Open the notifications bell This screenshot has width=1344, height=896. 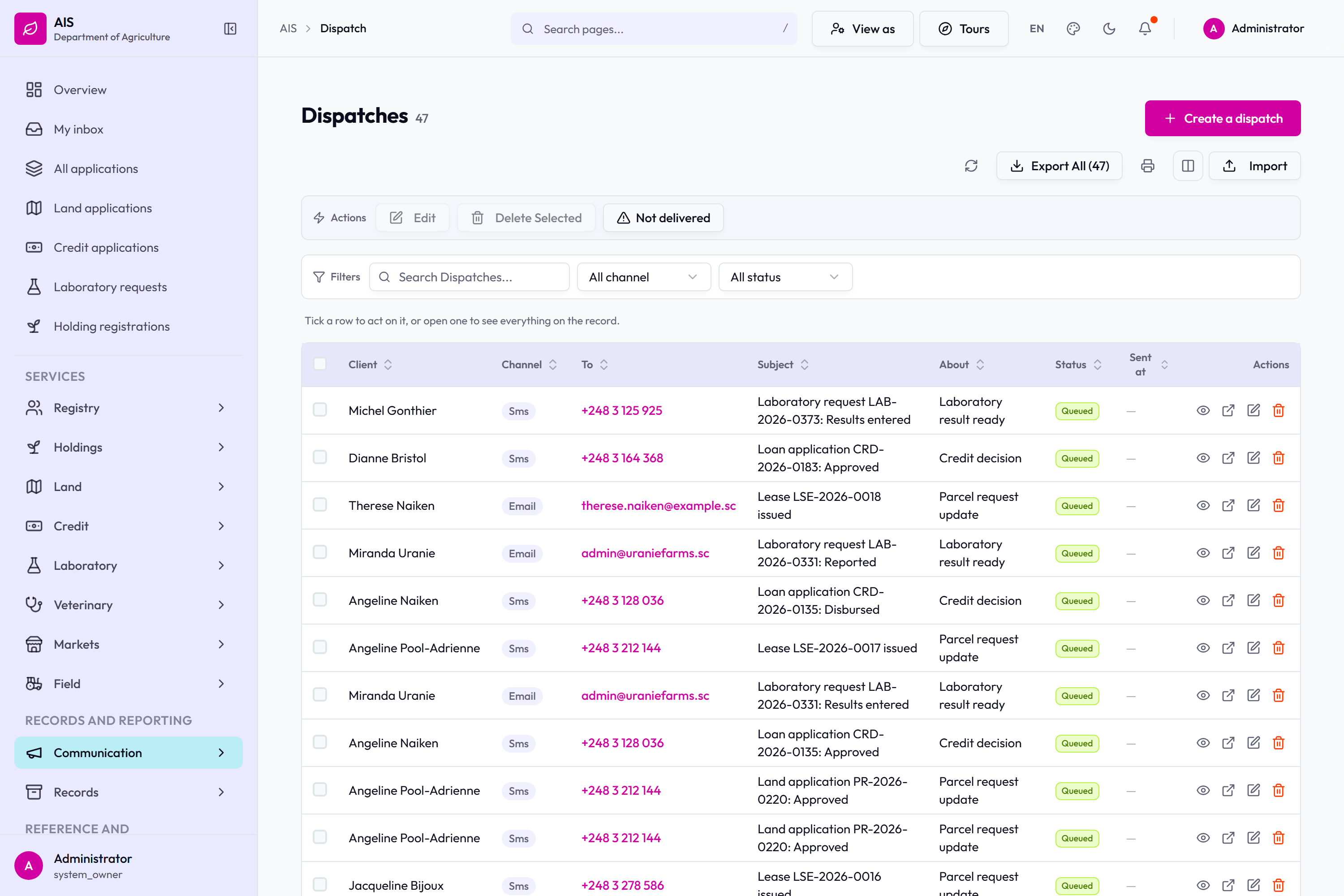point(1145,29)
